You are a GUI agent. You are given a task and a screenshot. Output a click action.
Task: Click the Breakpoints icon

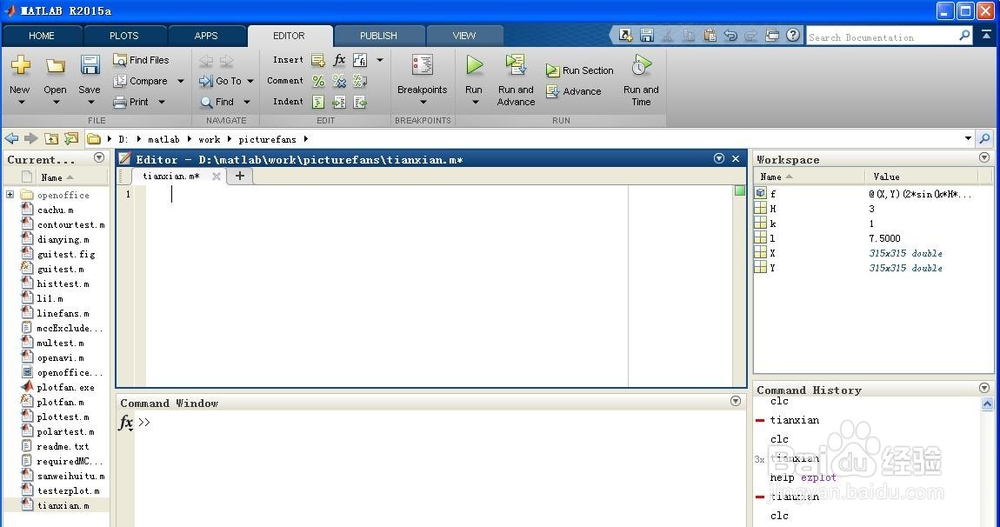click(x=422, y=66)
